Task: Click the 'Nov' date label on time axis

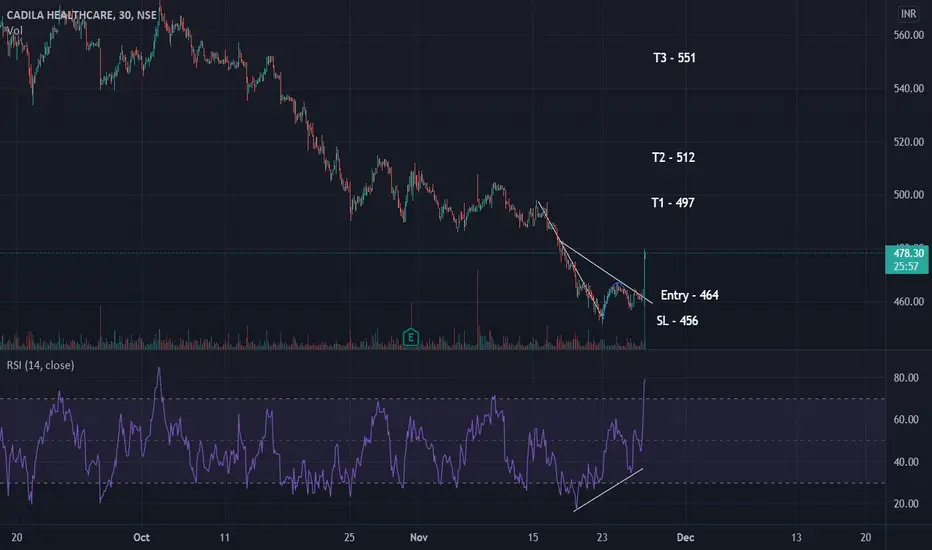Action: (x=419, y=538)
